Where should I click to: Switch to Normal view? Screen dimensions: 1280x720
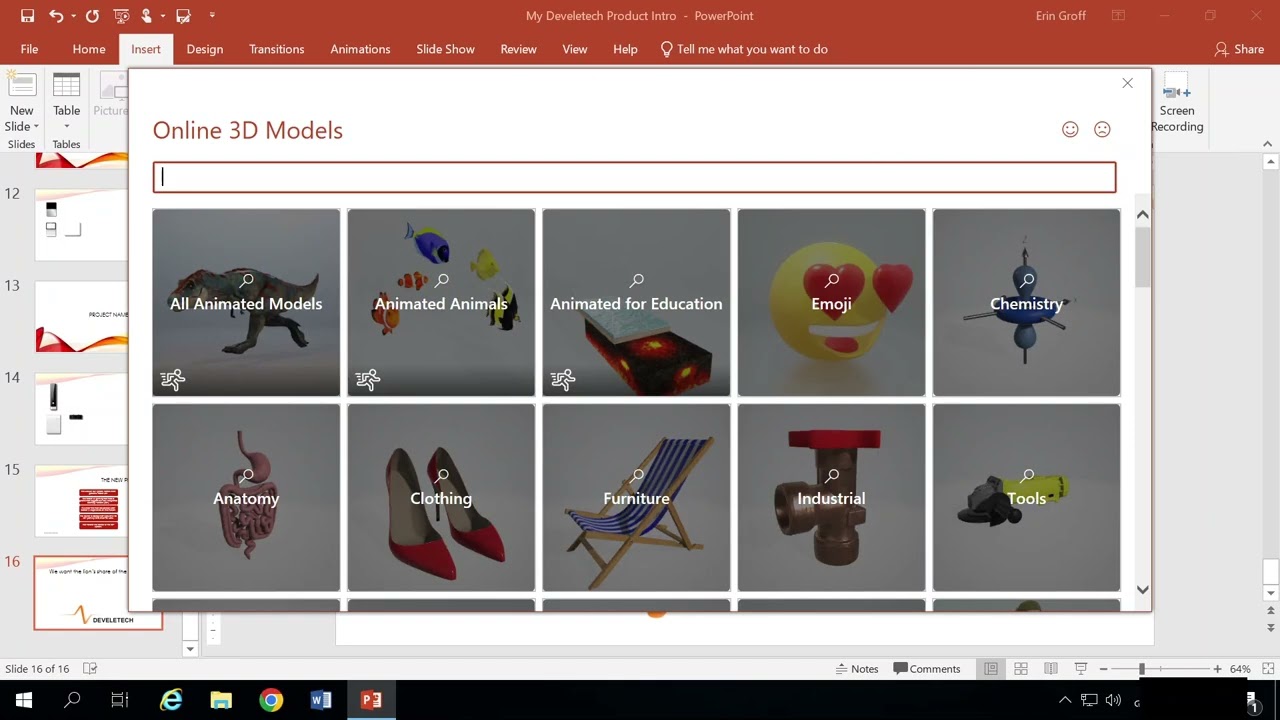click(991, 669)
